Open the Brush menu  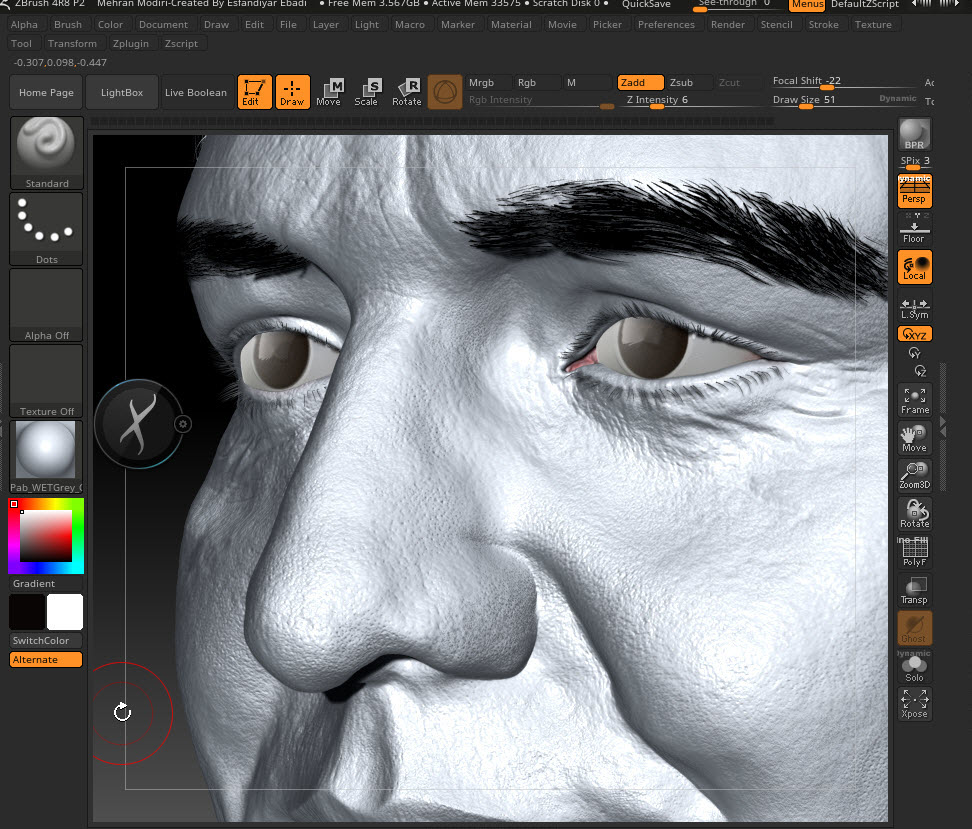(x=68, y=25)
